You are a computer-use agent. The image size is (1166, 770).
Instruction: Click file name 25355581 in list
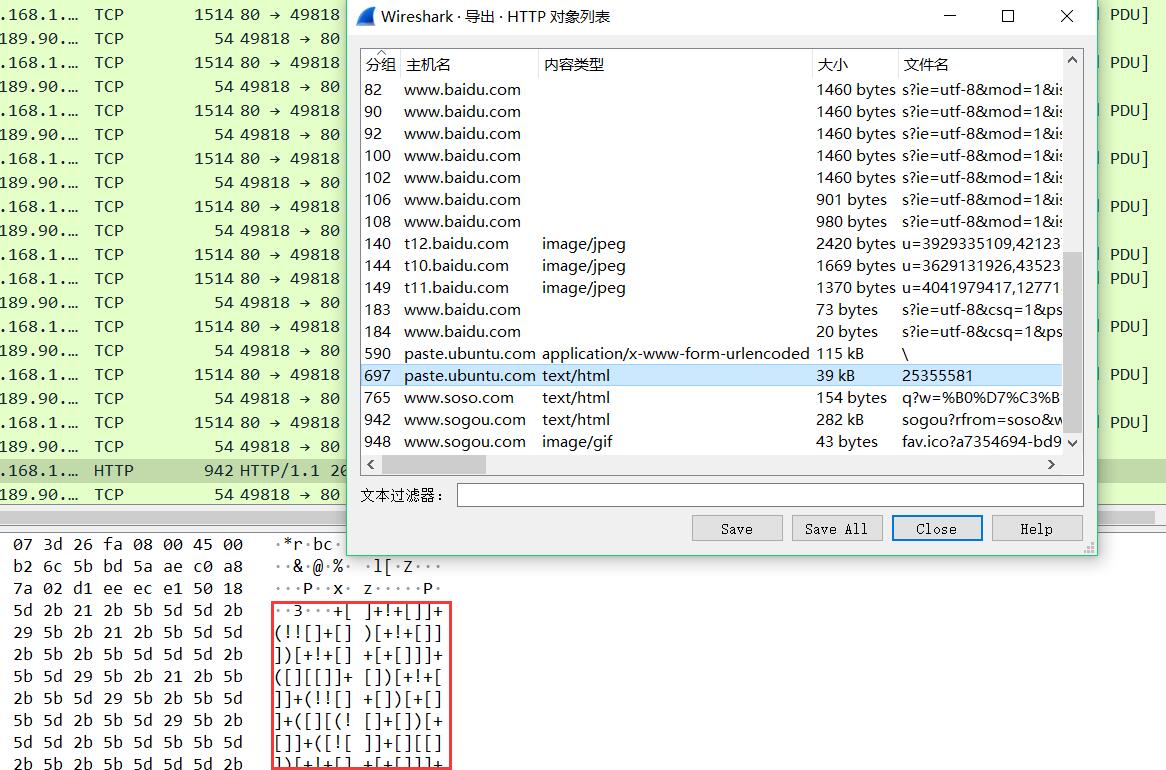pyautogui.click(x=937, y=376)
